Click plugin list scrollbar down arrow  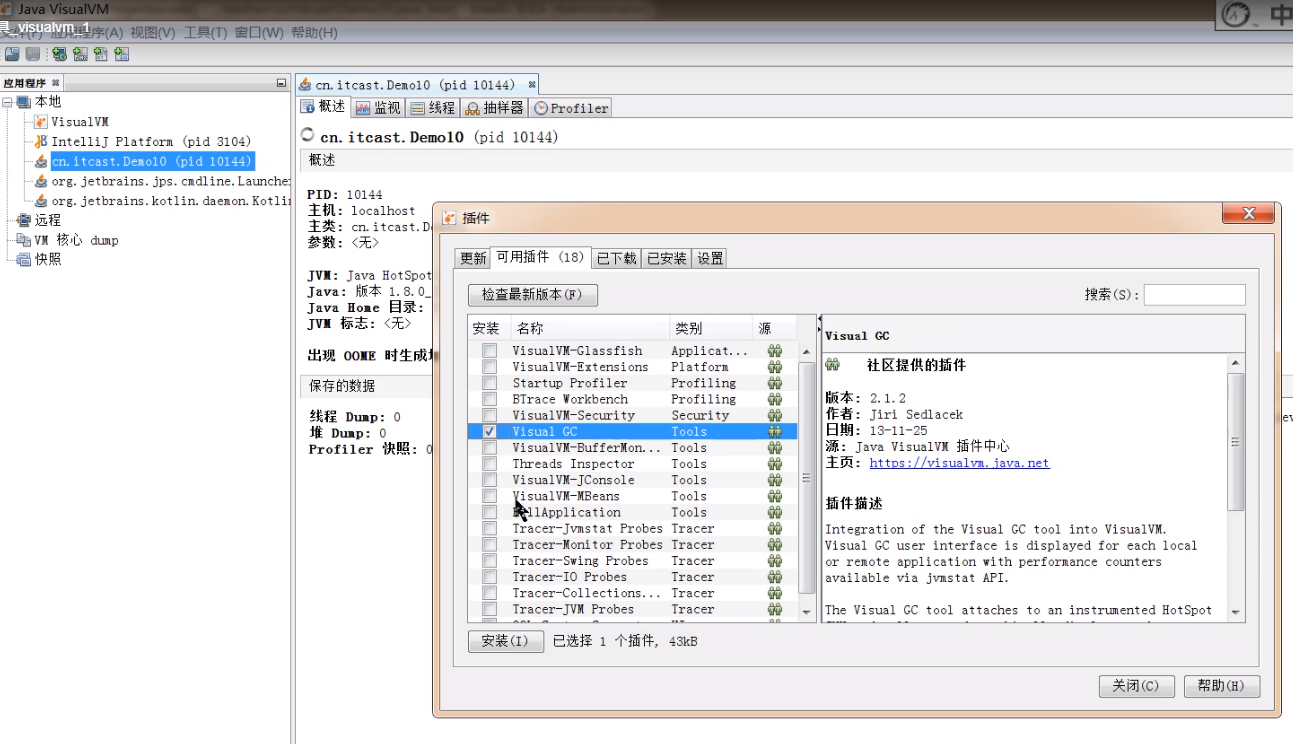pos(807,611)
